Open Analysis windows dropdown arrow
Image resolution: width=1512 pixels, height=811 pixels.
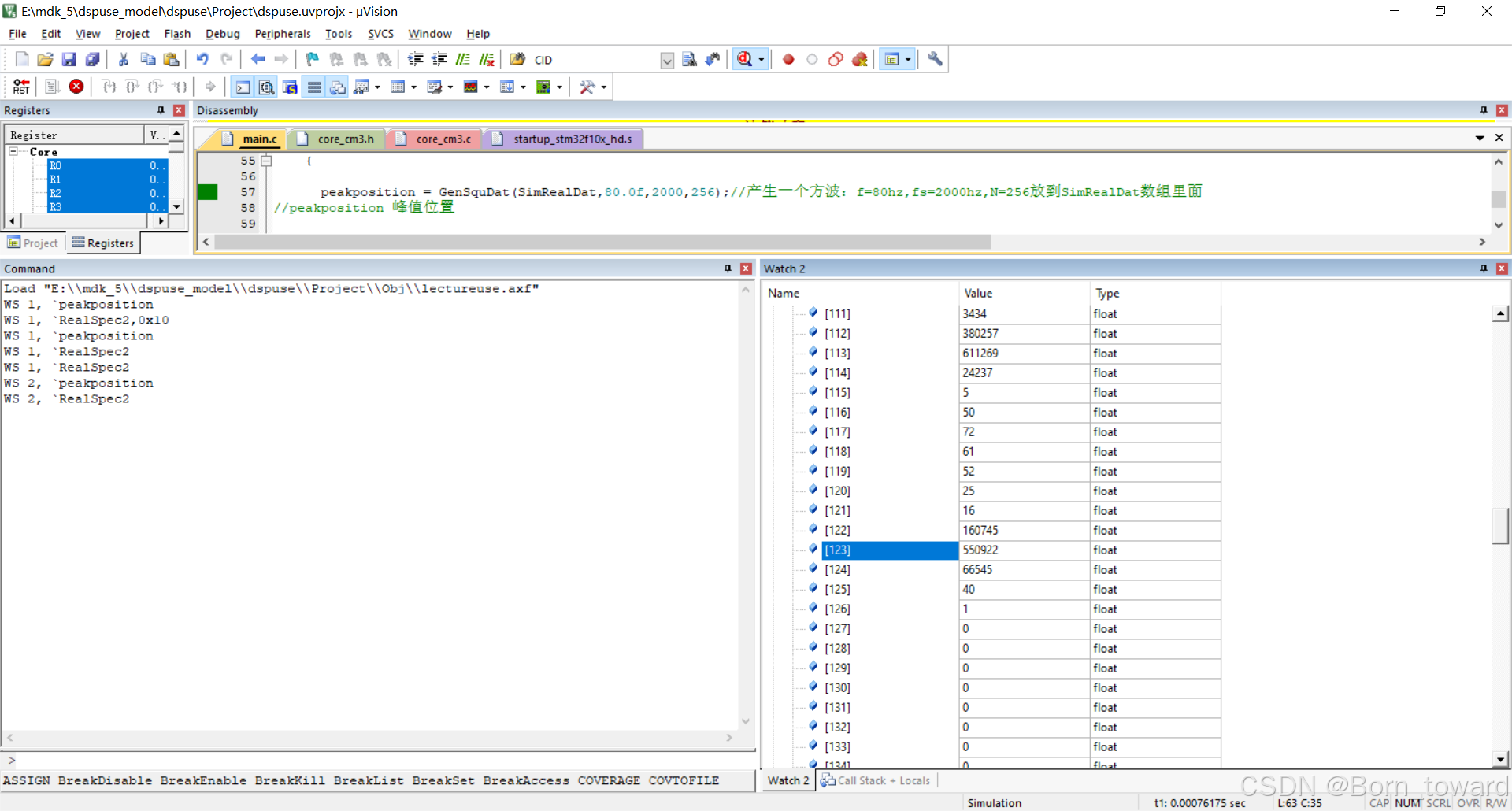click(x=487, y=87)
